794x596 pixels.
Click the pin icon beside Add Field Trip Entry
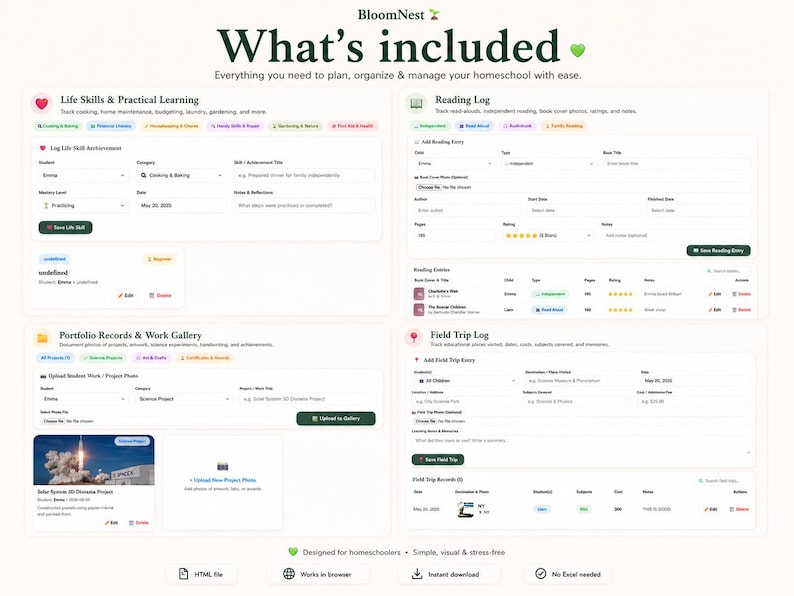[x=417, y=360]
